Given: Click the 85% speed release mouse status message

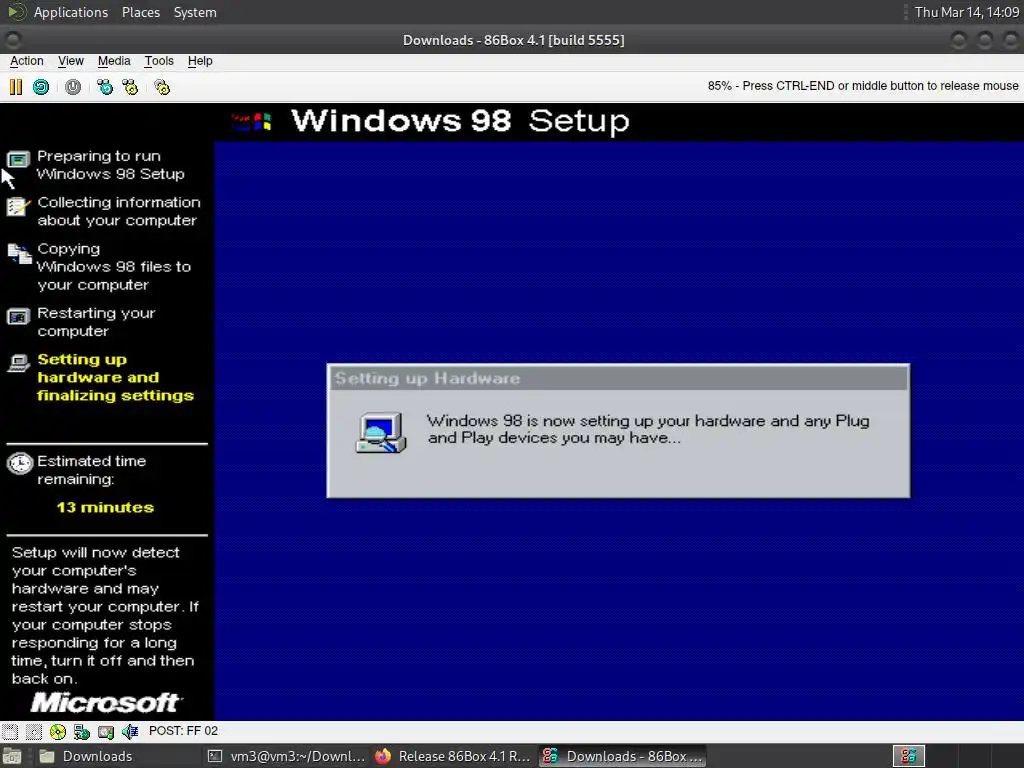Looking at the screenshot, I should (x=863, y=86).
